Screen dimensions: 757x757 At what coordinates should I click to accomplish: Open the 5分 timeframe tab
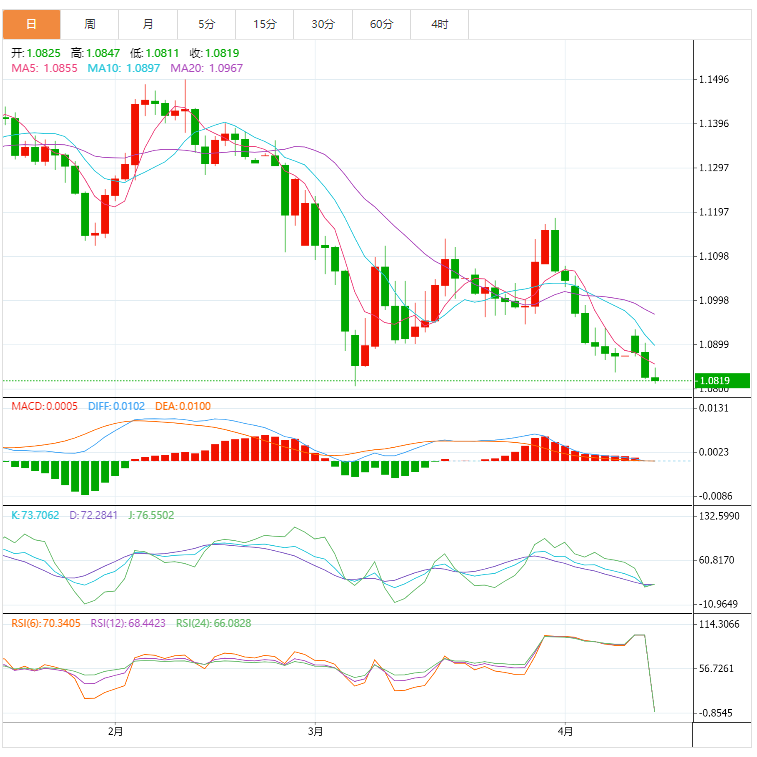click(x=207, y=24)
